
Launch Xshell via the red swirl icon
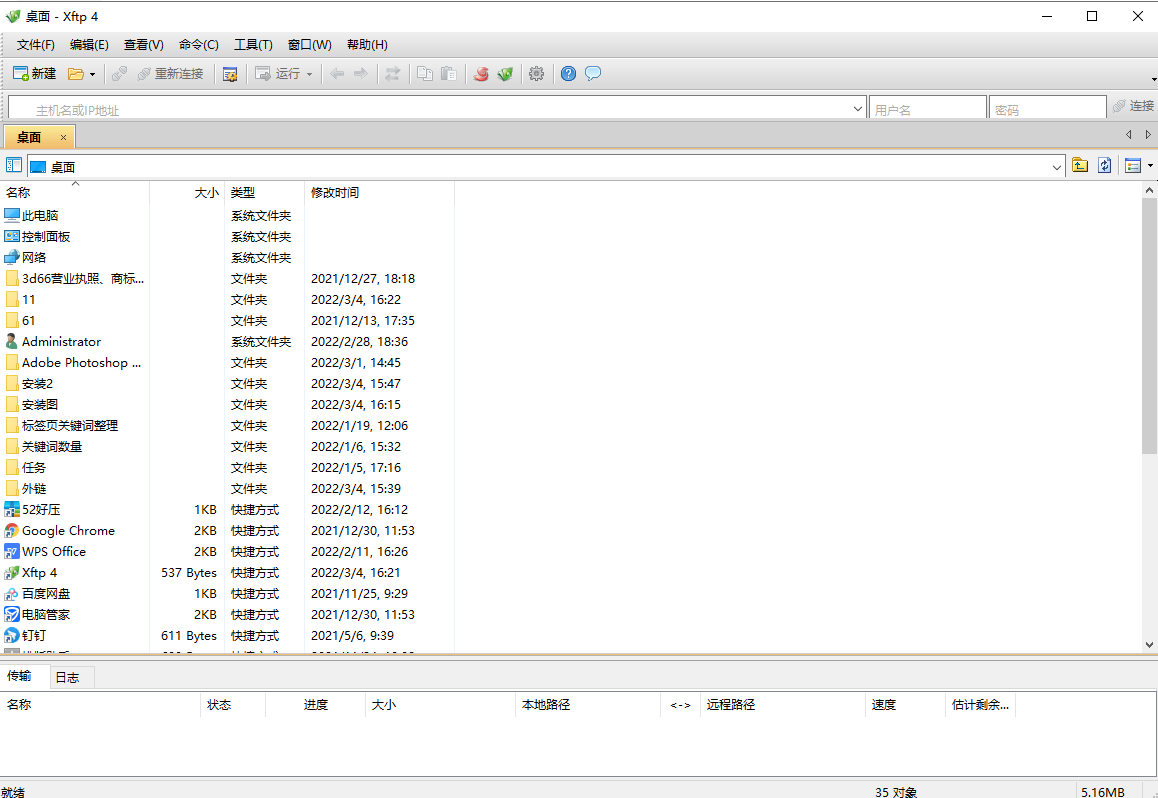pos(481,73)
